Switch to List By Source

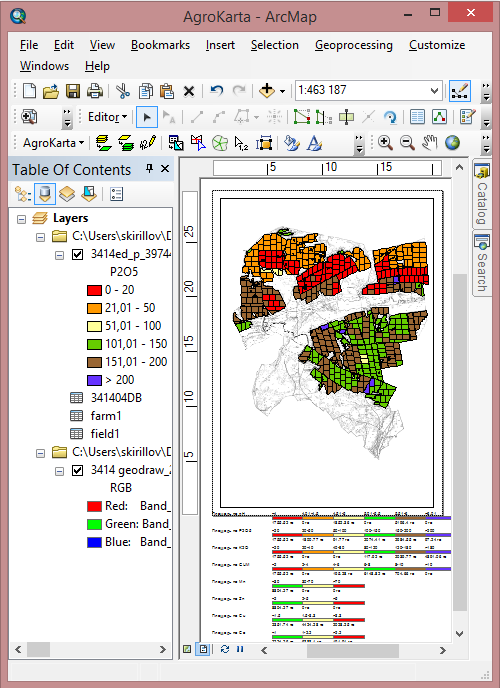tap(45, 194)
